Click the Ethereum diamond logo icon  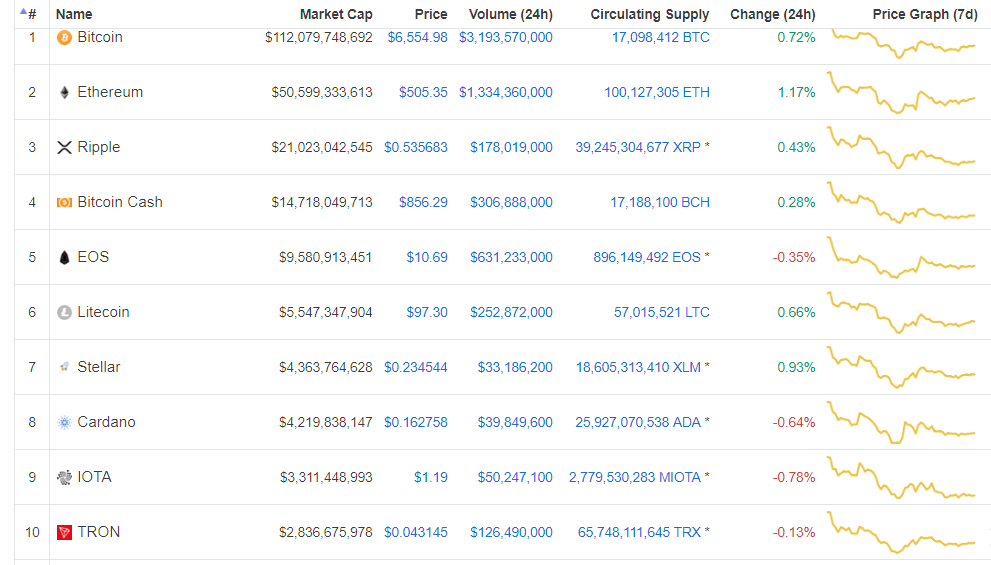coord(64,93)
